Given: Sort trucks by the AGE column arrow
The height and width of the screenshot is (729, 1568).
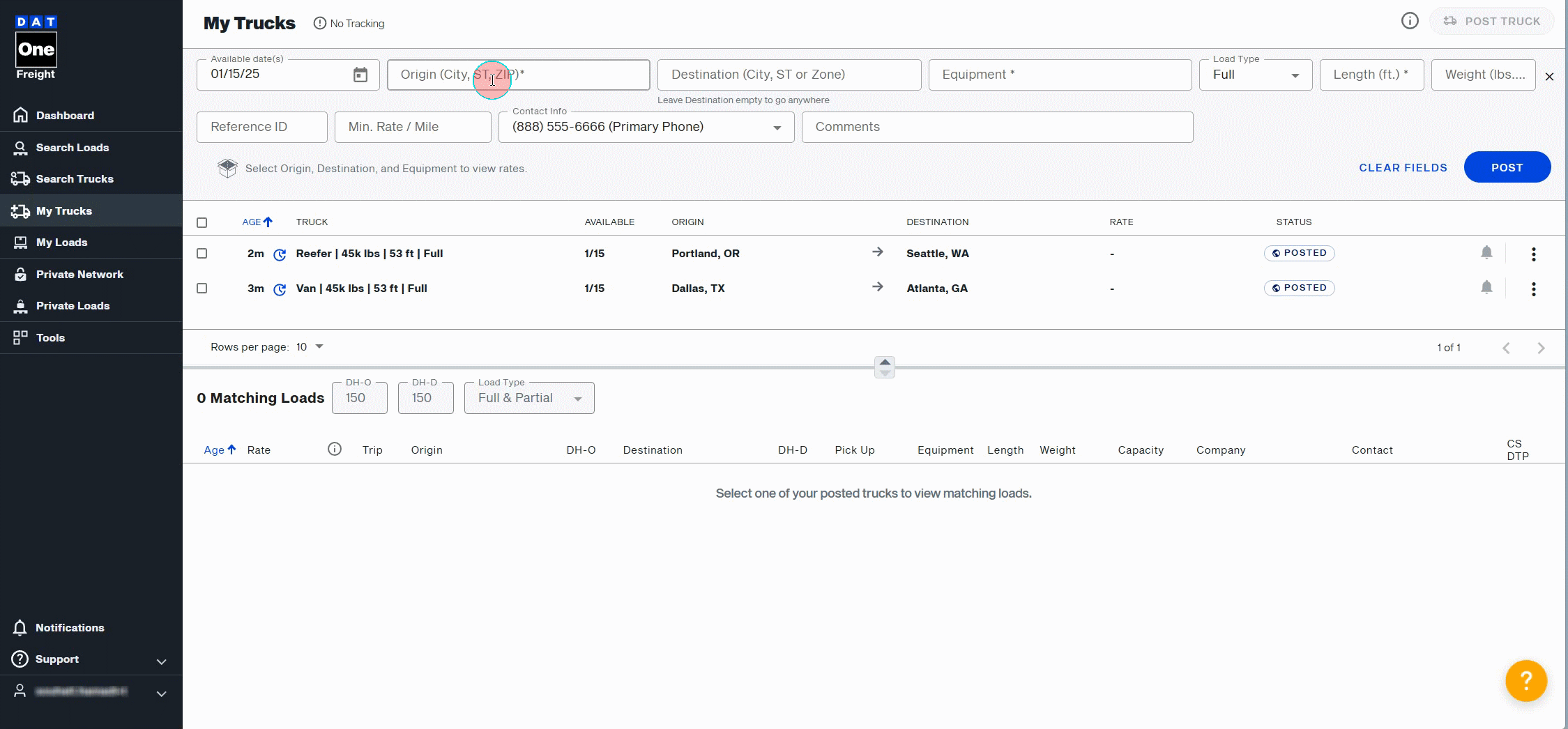Looking at the screenshot, I should [268, 222].
